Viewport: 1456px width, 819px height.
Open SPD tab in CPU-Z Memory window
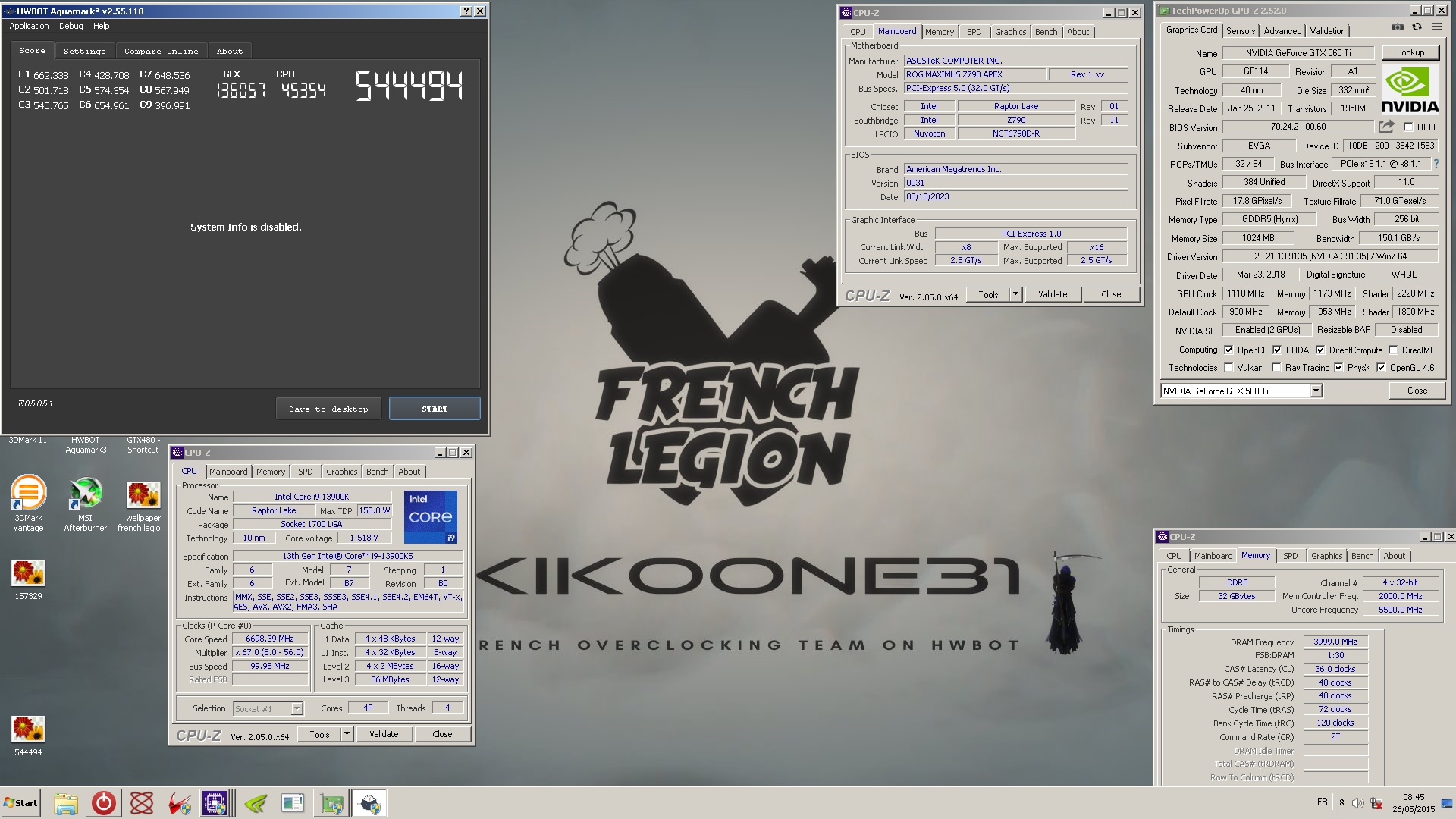(1290, 556)
